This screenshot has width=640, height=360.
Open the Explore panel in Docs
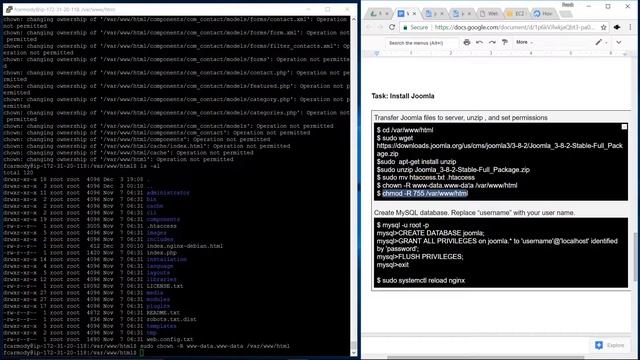[610, 345]
